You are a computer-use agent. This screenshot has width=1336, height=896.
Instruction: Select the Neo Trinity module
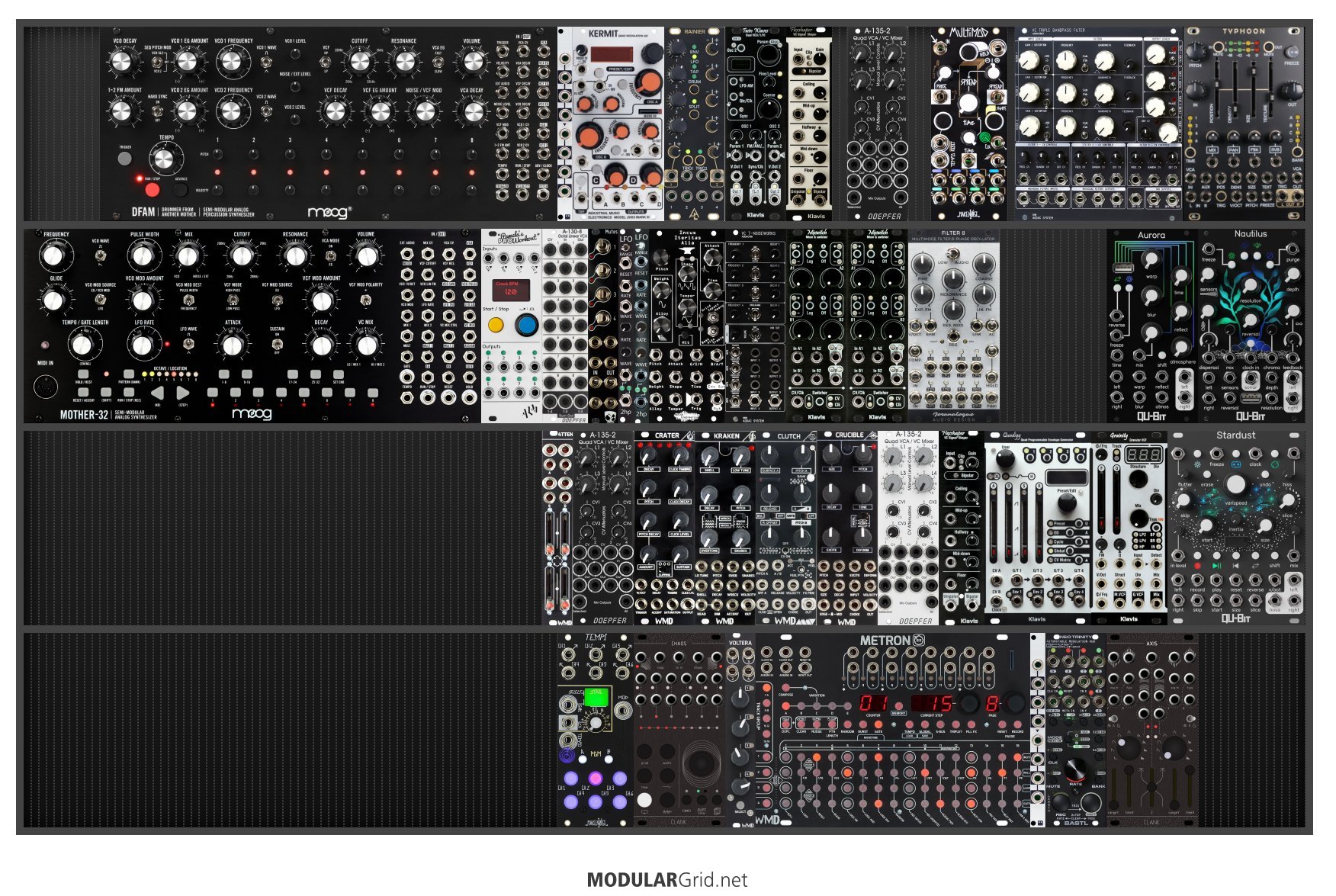1075,730
